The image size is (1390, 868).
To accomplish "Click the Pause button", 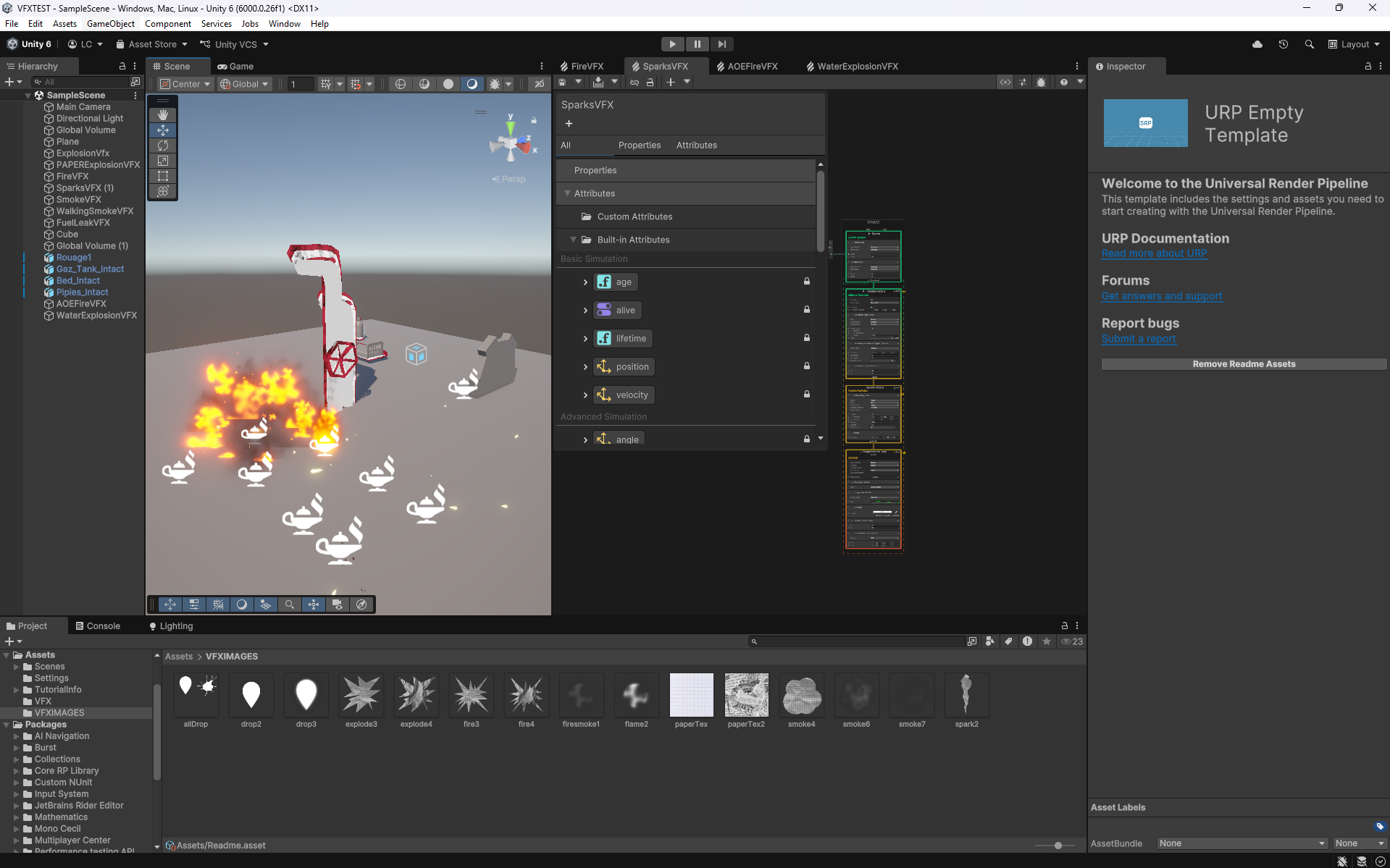I will tap(698, 44).
